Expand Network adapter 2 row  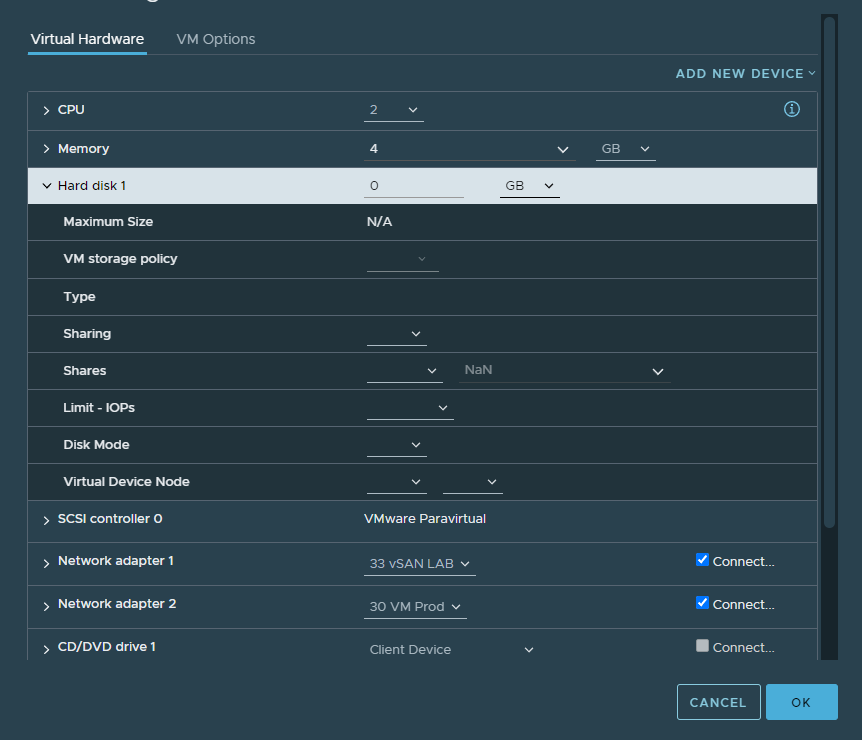coord(46,606)
